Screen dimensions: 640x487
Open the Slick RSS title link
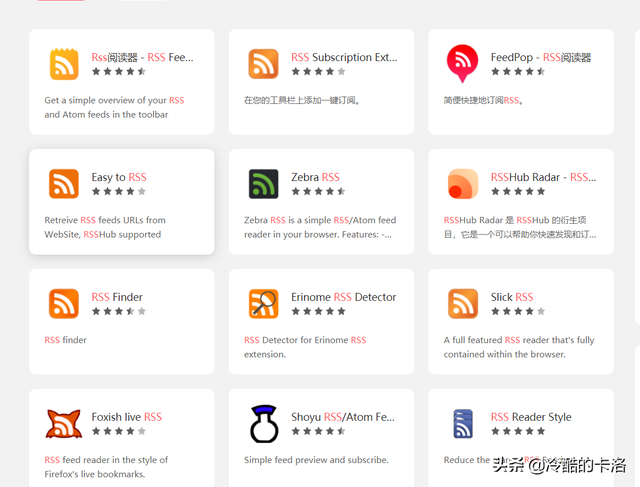pyautogui.click(x=512, y=297)
